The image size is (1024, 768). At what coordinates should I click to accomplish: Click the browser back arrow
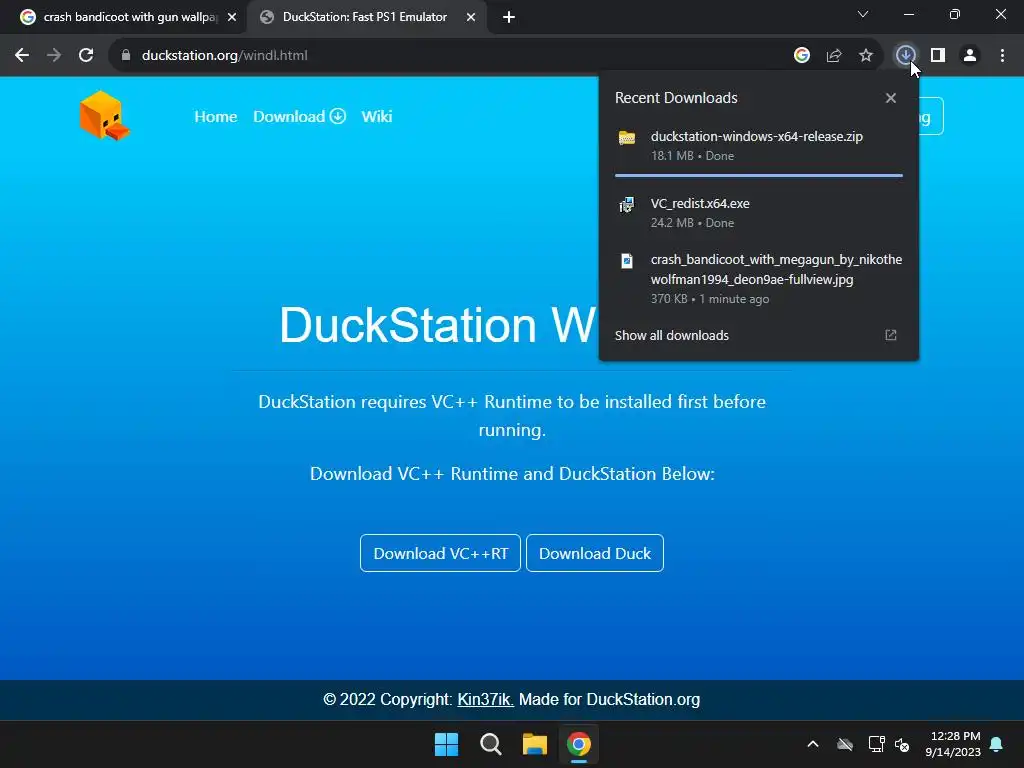coord(22,56)
